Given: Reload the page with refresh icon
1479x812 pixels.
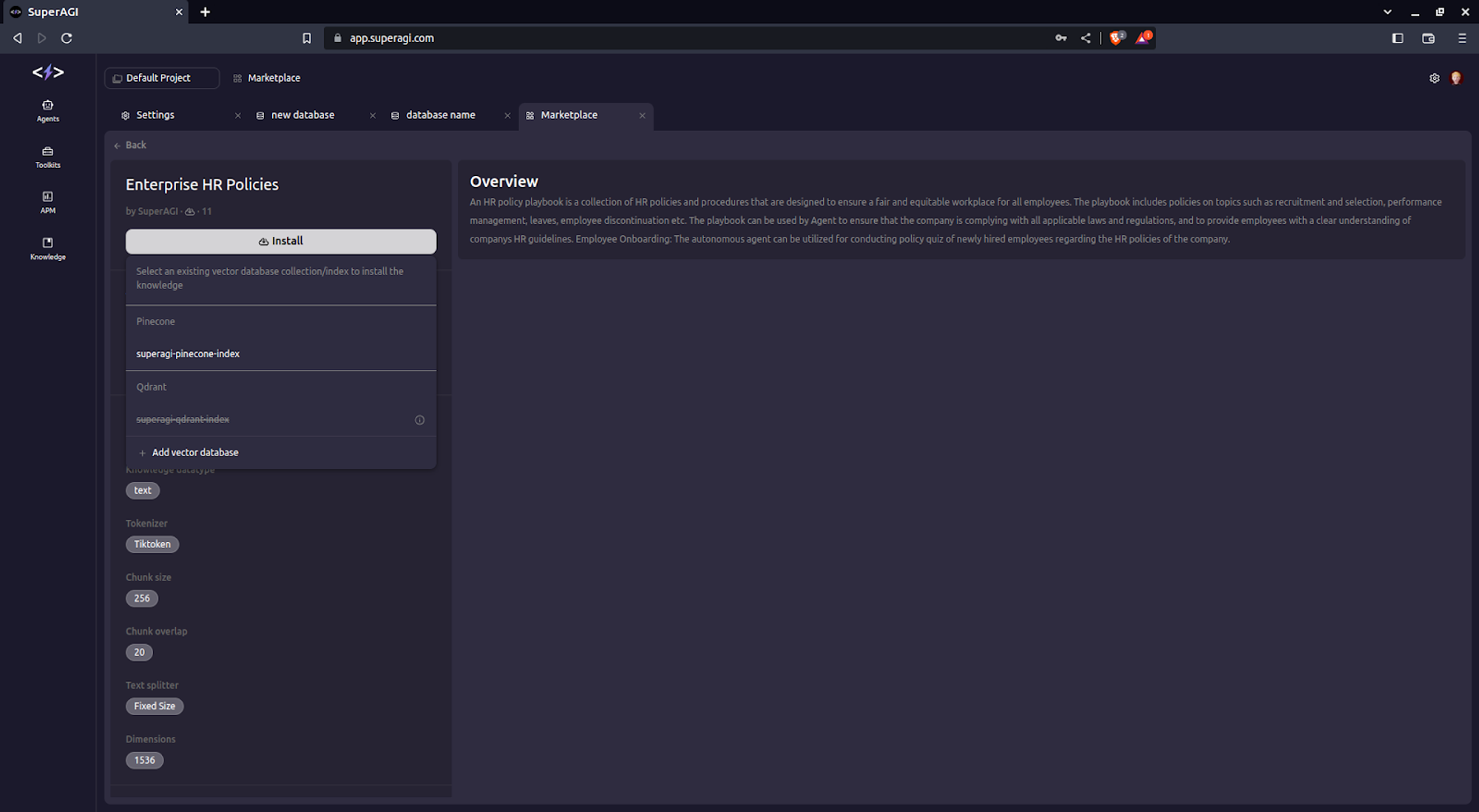Looking at the screenshot, I should (x=67, y=38).
